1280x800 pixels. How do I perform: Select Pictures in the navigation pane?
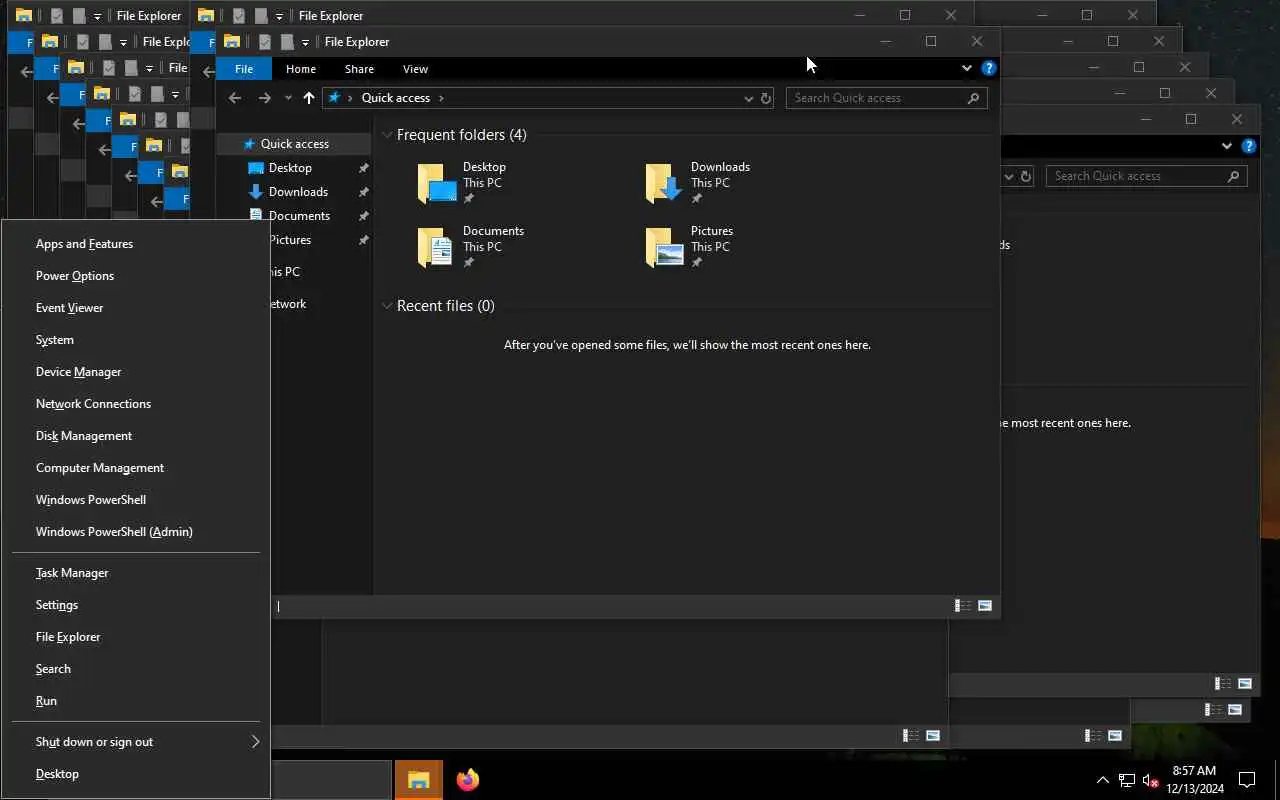pos(290,240)
